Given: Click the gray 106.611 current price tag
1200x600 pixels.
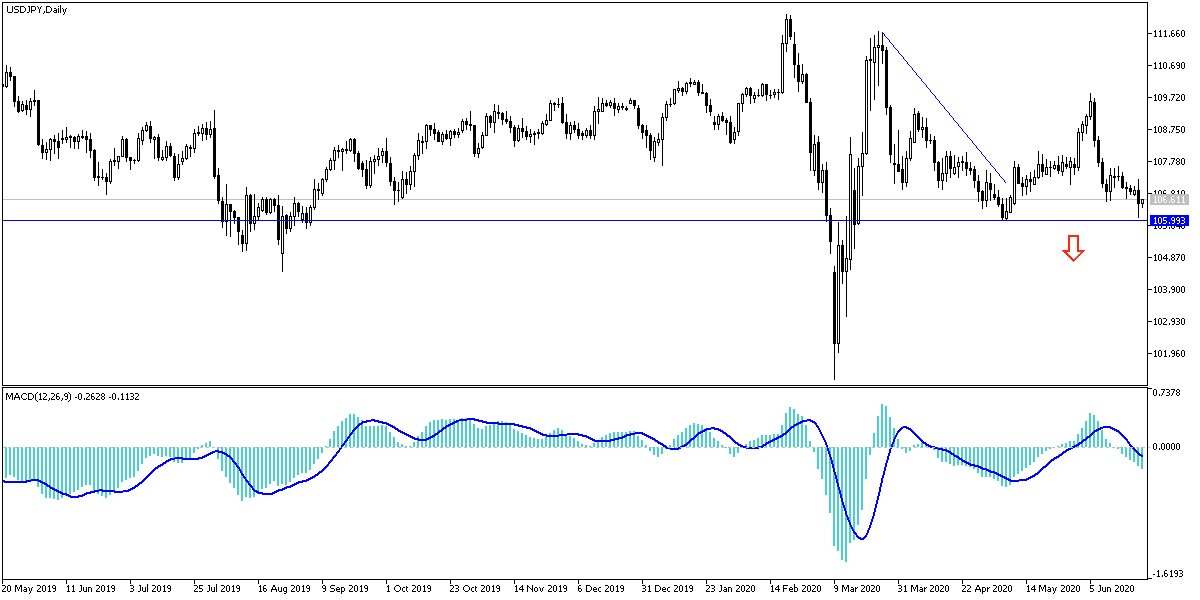Looking at the screenshot, I should tap(1168, 200).
